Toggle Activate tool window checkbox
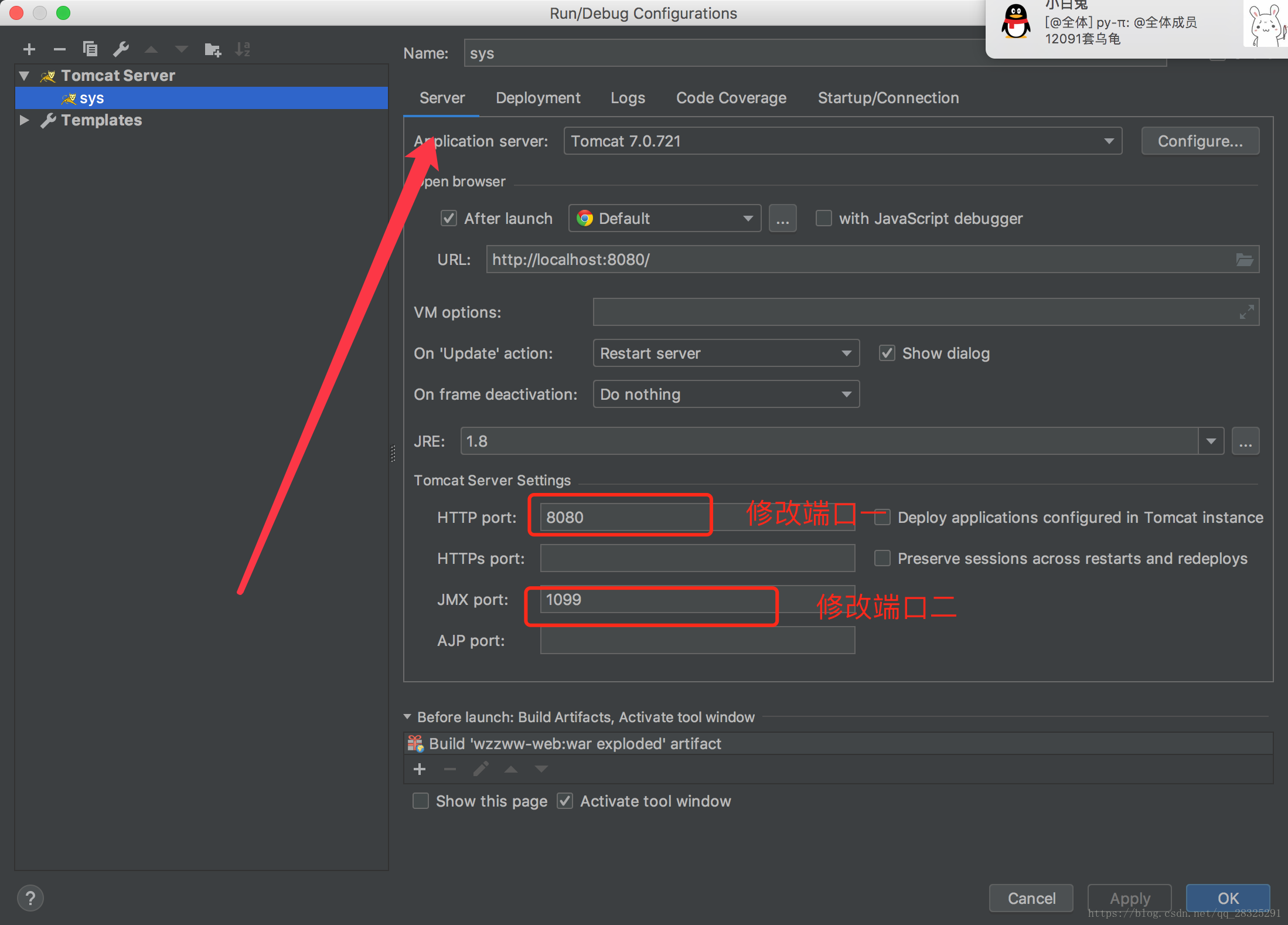Viewport: 1288px width, 925px height. (565, 801)
